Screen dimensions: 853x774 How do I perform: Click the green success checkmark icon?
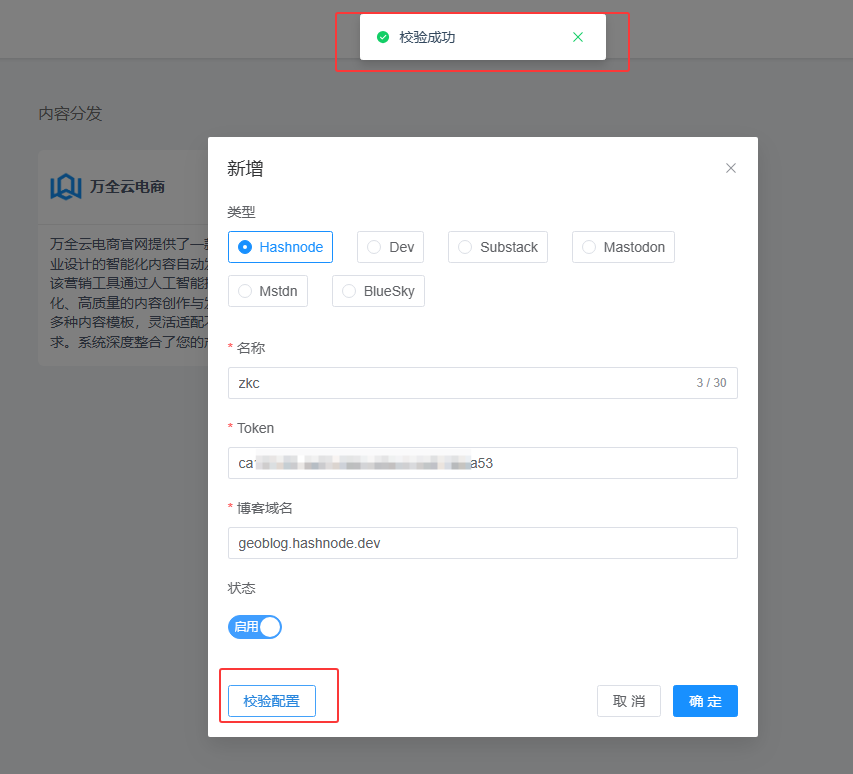383,37
